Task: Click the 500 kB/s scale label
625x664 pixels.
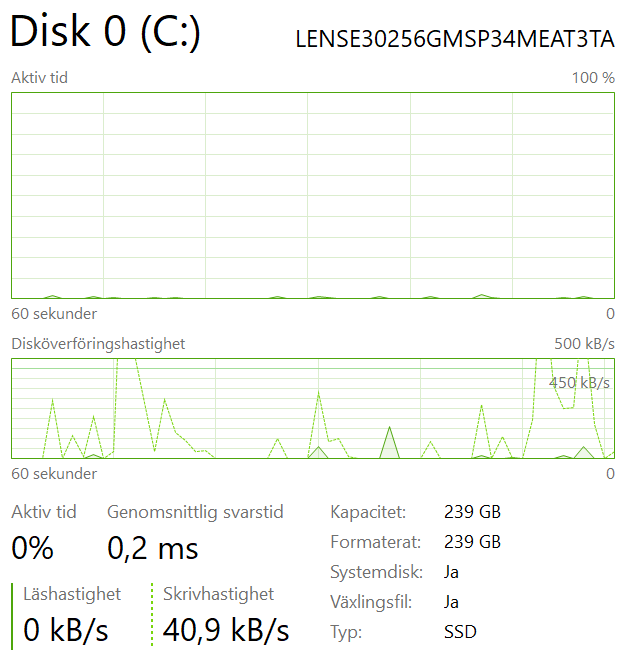Action: pyautogui.click(x=584, y=344)
